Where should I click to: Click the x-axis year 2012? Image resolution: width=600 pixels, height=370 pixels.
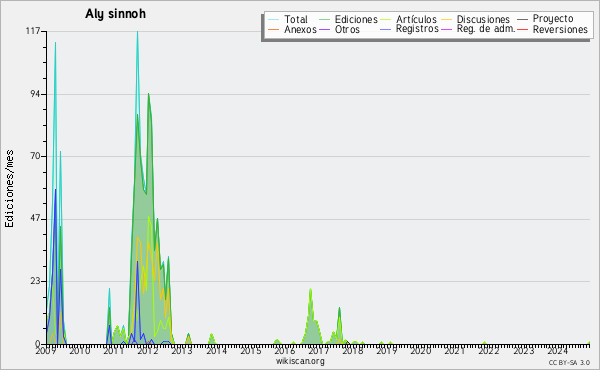[x=148, y=351]
